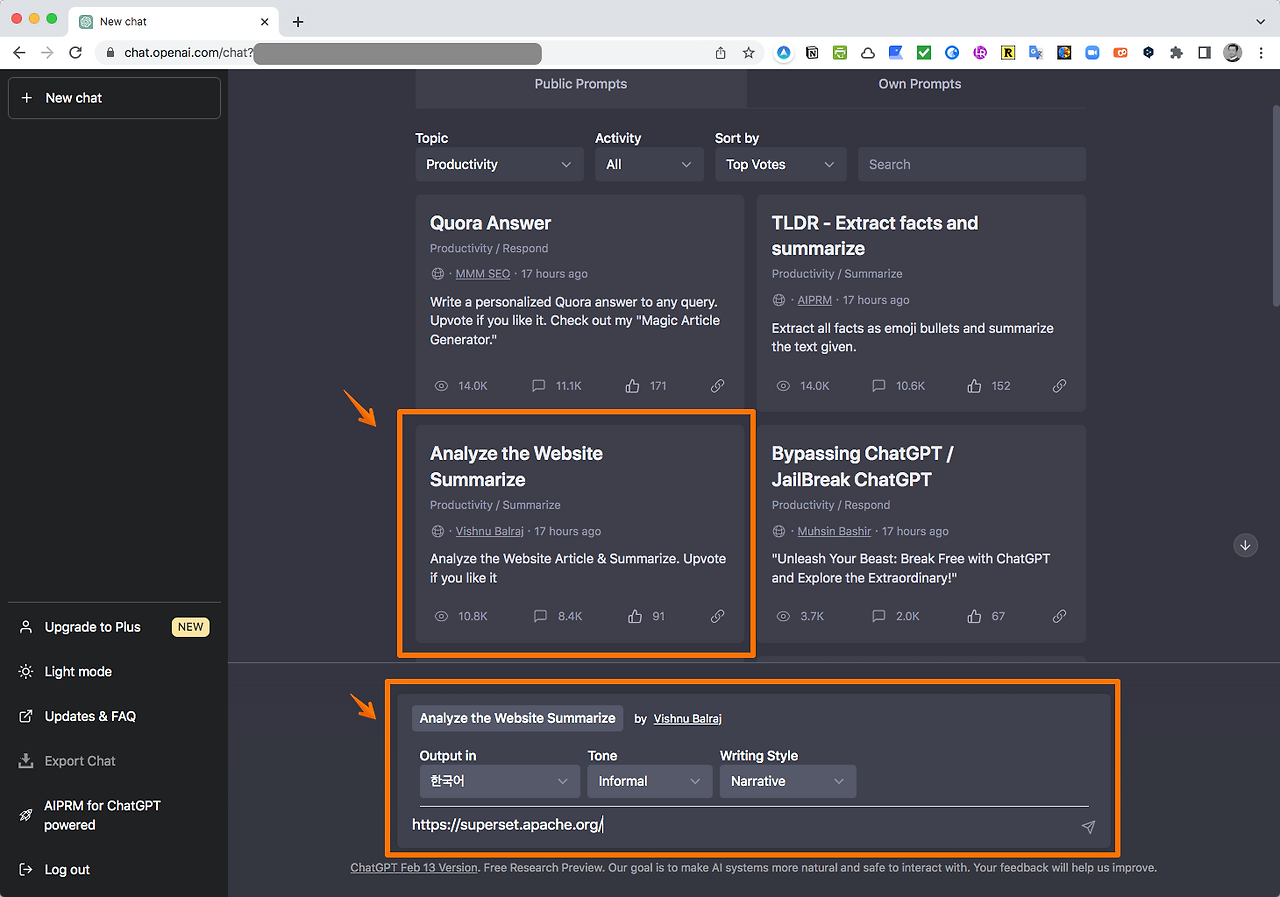Copy link of the Bypassing ChatGPT card

1059,616
